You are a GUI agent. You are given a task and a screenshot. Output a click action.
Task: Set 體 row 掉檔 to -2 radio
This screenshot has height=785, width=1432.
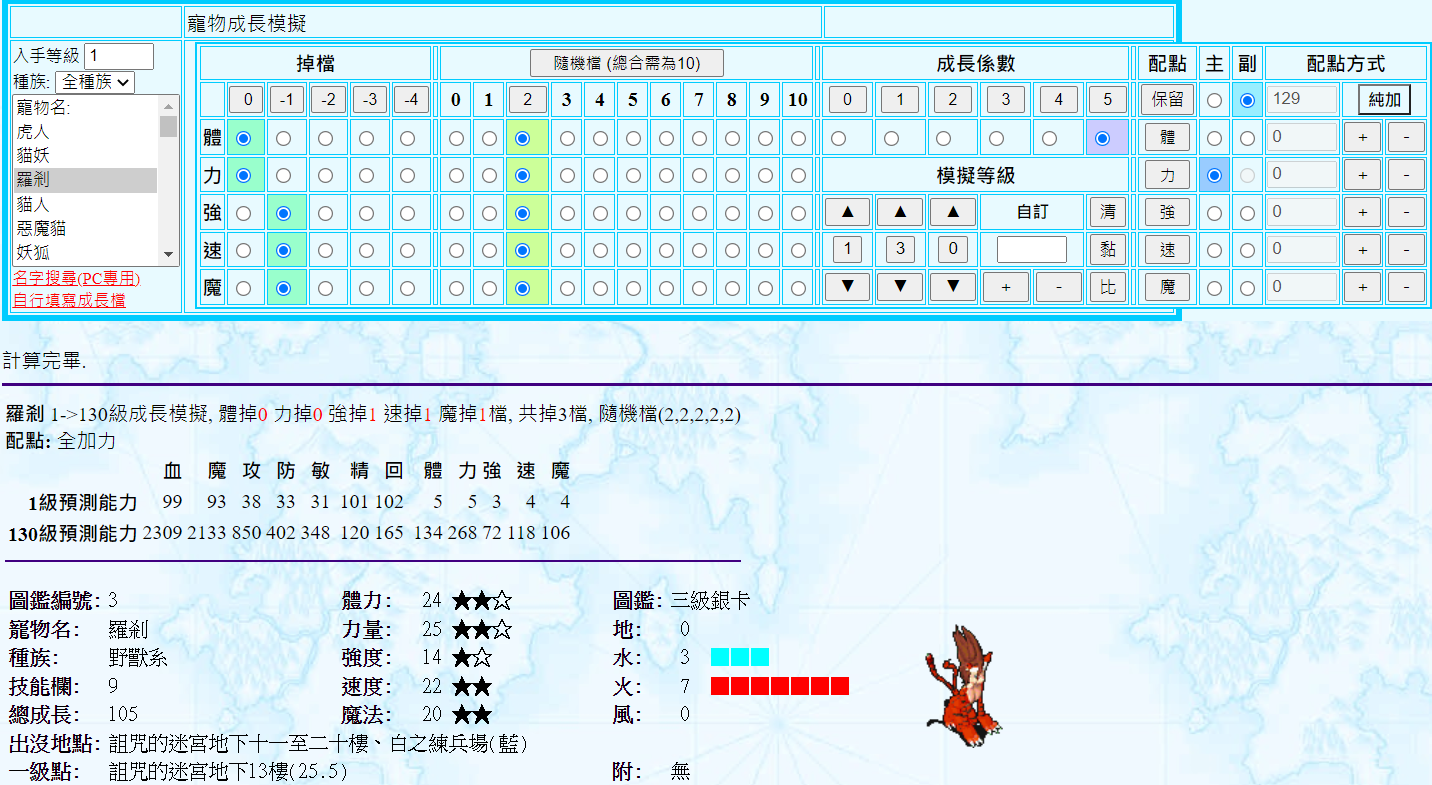(x=325, y=138)
